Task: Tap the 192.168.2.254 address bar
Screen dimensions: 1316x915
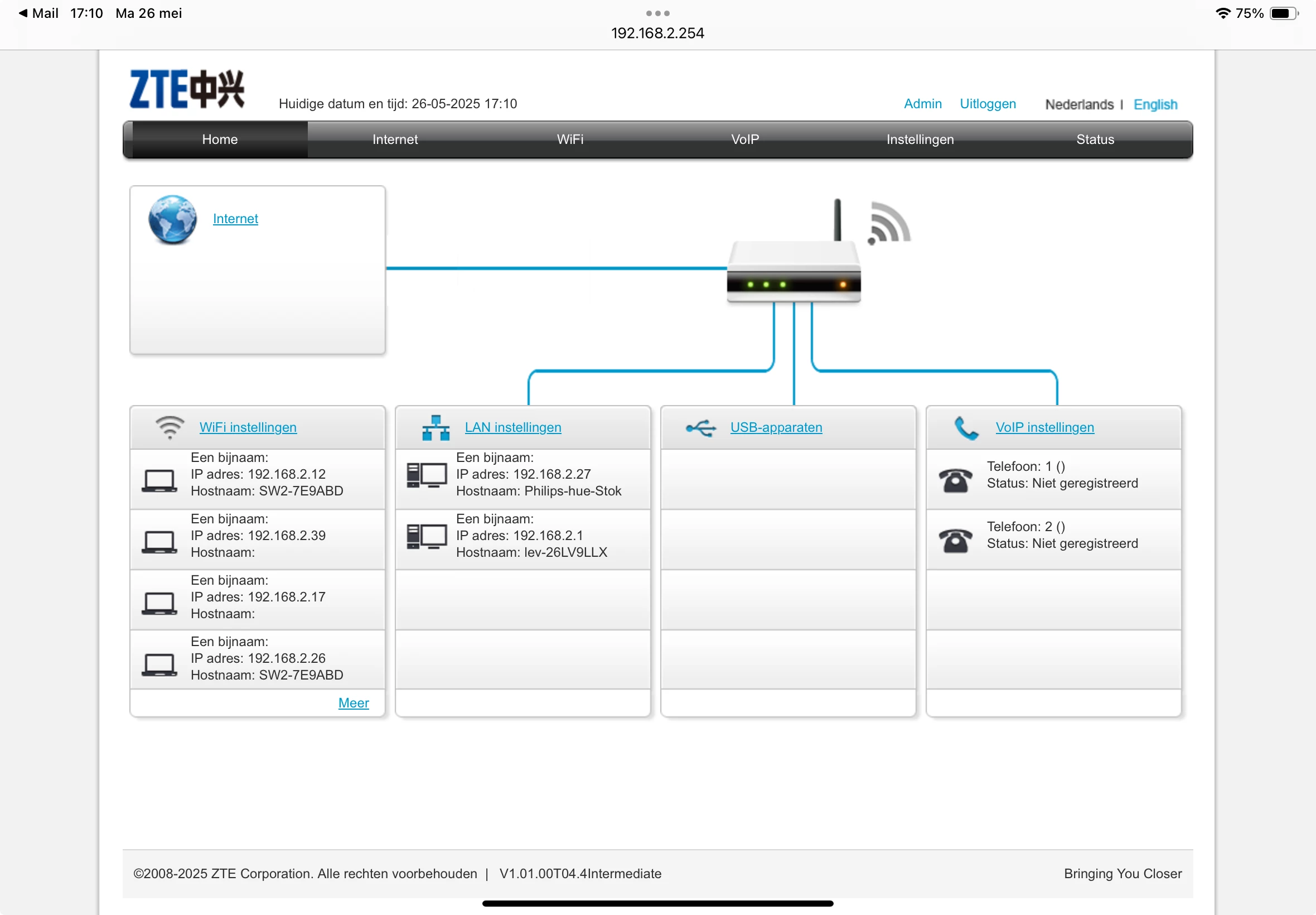Action: coord(657,33)
